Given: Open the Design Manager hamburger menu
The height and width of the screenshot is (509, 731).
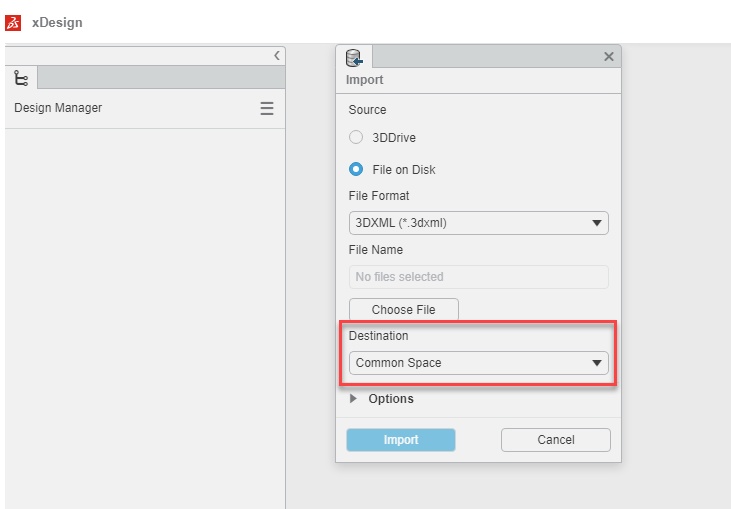Looking at the screenshot, I should pos(267,108).
